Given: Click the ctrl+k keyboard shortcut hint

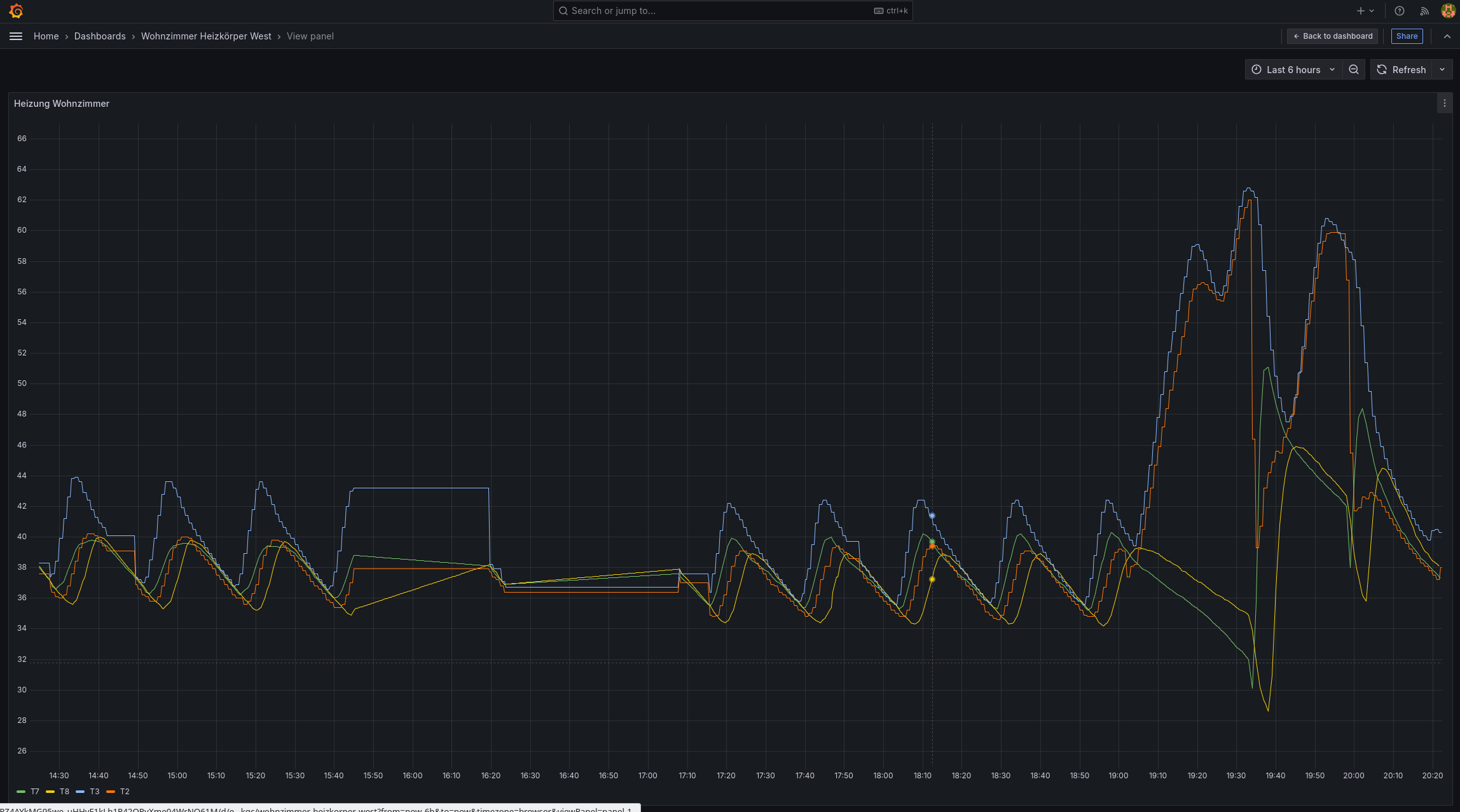Looking at the screenshot, I should (891, 11).
